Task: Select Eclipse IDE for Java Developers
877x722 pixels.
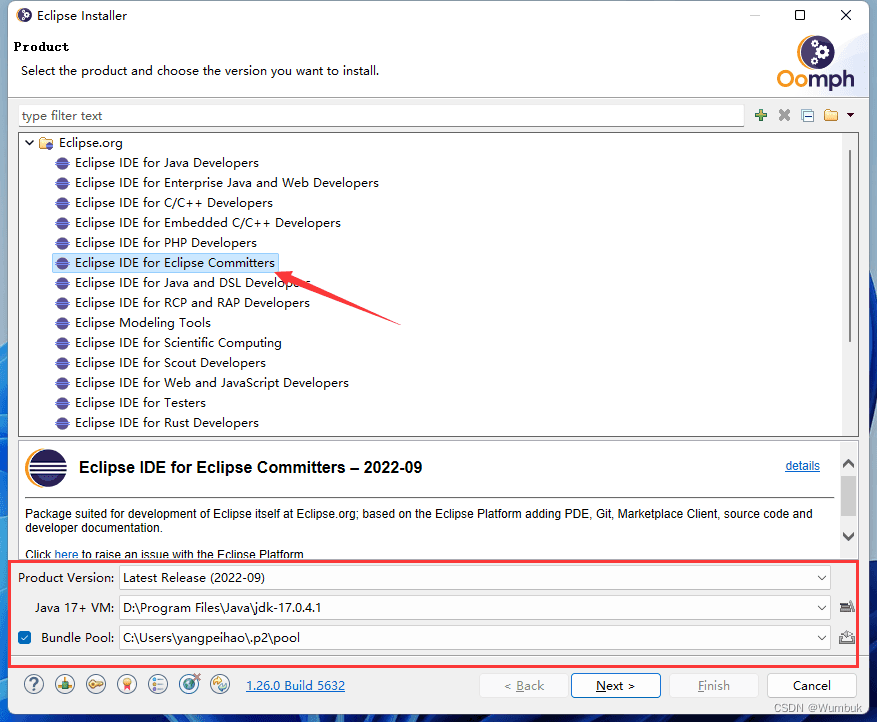Action: 167,163
